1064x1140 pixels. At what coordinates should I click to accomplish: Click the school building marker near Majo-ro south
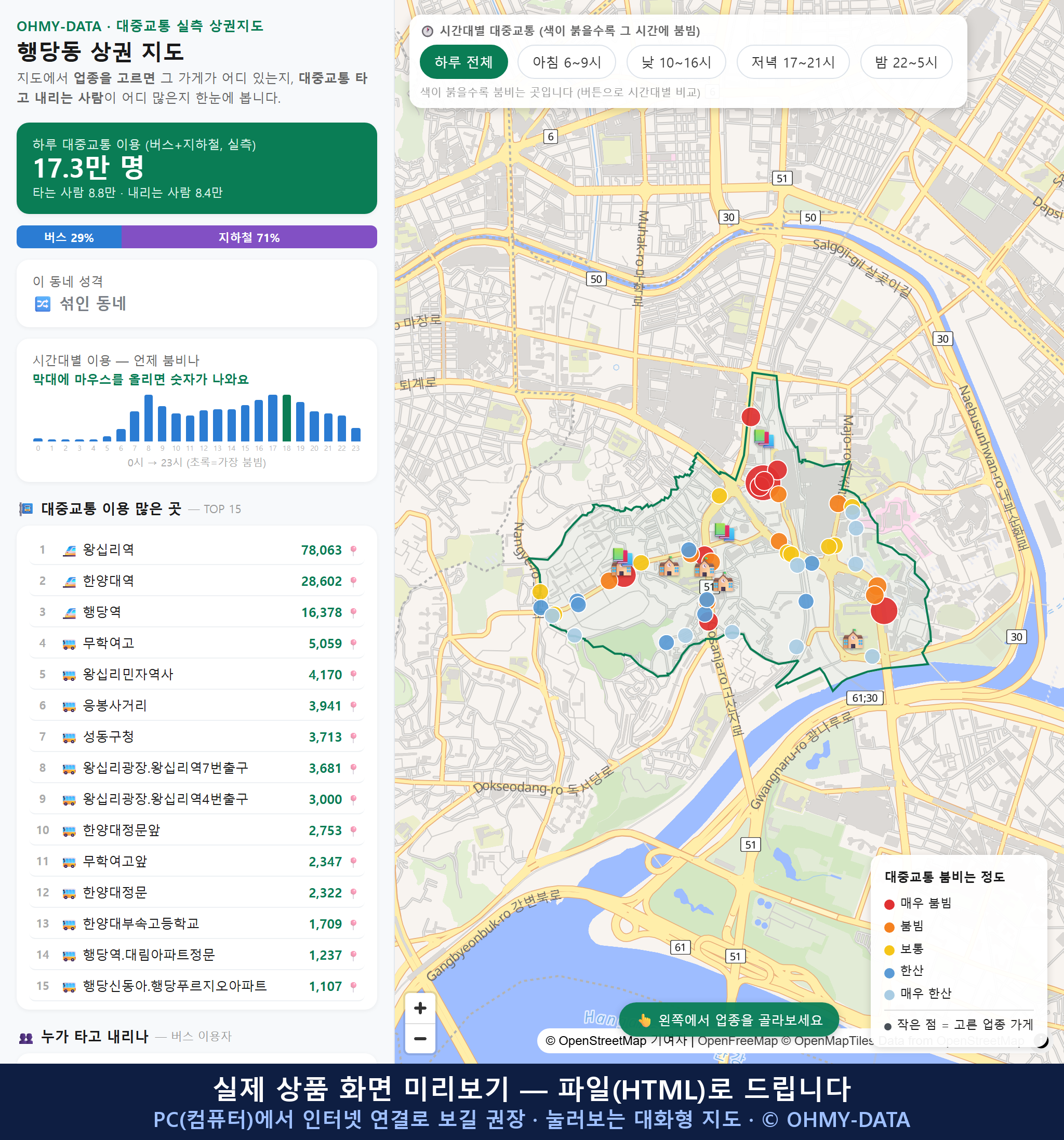853,639
